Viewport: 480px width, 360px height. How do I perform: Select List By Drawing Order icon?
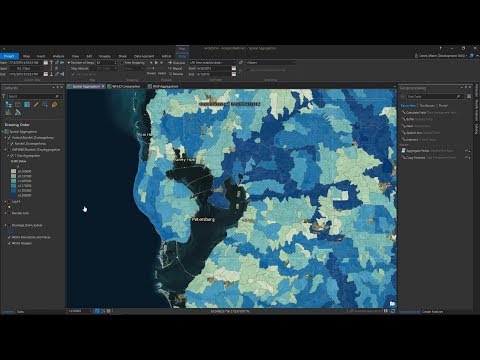click(x=9, y=105)
